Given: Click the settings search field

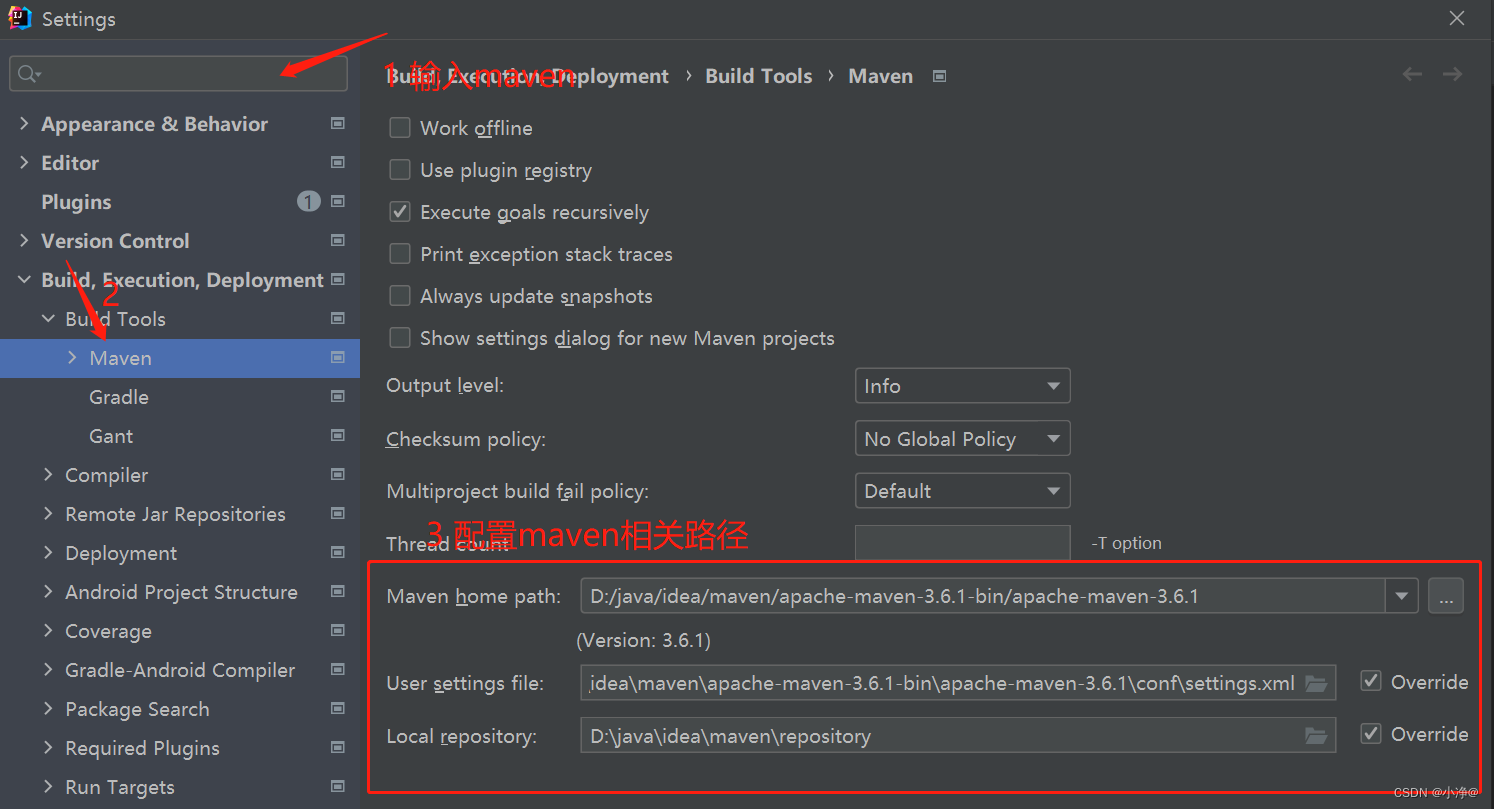Looking at the screenshot, I should coord(179,74).
